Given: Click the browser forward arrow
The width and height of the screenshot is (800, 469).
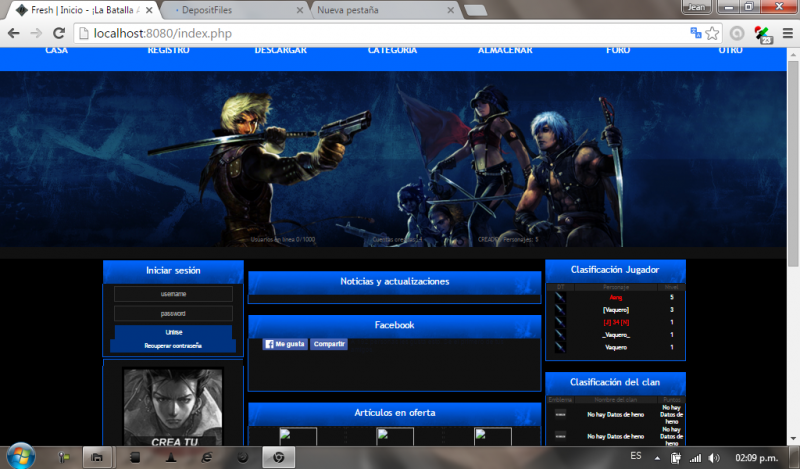Looking at the screenshot, I should [36, 34].
